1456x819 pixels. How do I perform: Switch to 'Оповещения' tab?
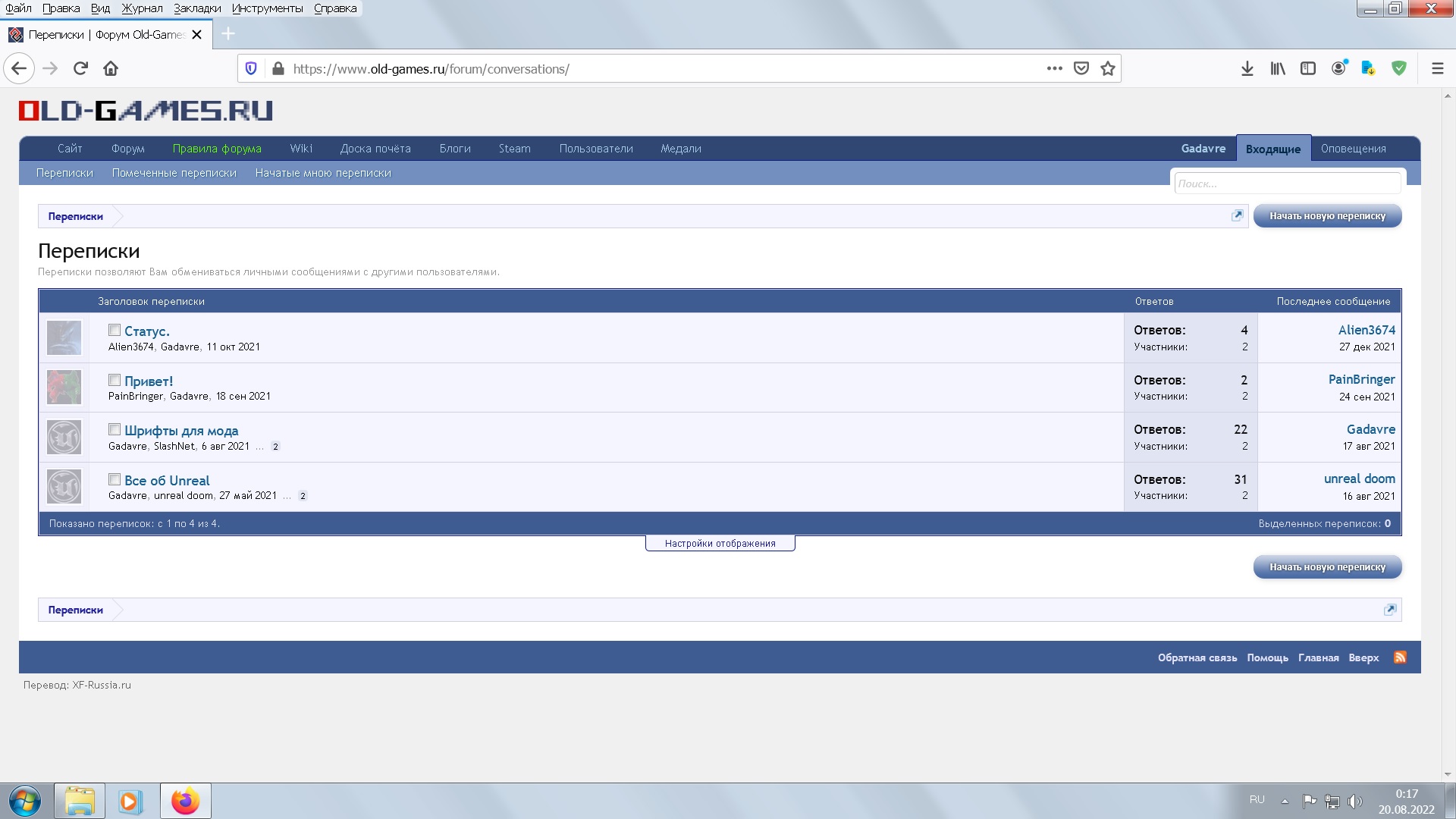[1353, 149]
